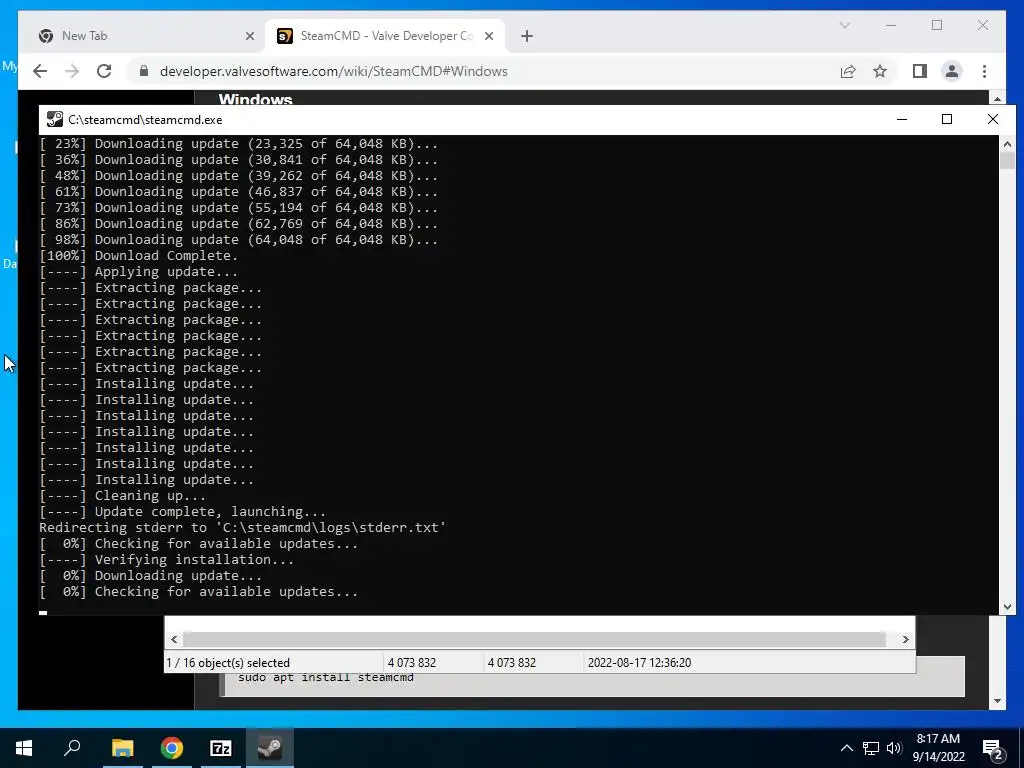
Task: Open 7-Zip from the taskbar
Action: 221,748
